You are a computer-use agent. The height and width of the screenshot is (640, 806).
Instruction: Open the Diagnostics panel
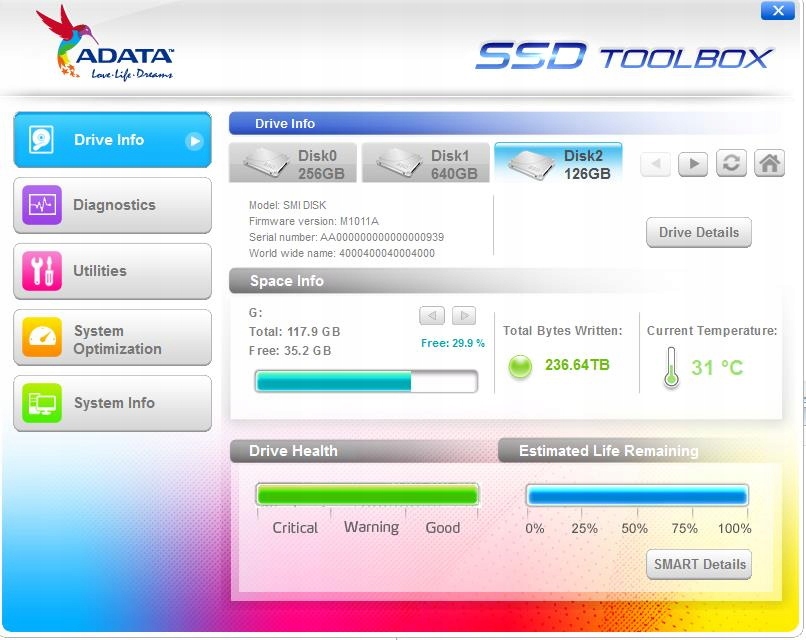112,205
